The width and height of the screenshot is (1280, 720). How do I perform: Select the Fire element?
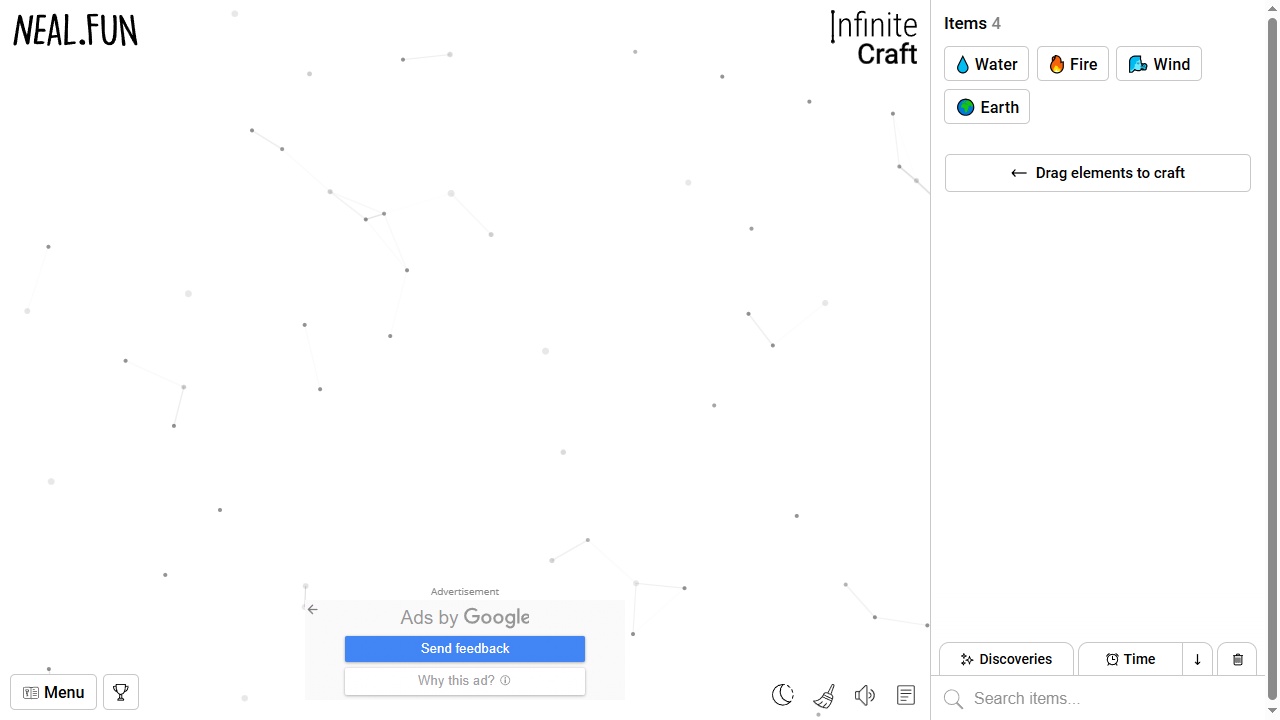(1073, 64)
